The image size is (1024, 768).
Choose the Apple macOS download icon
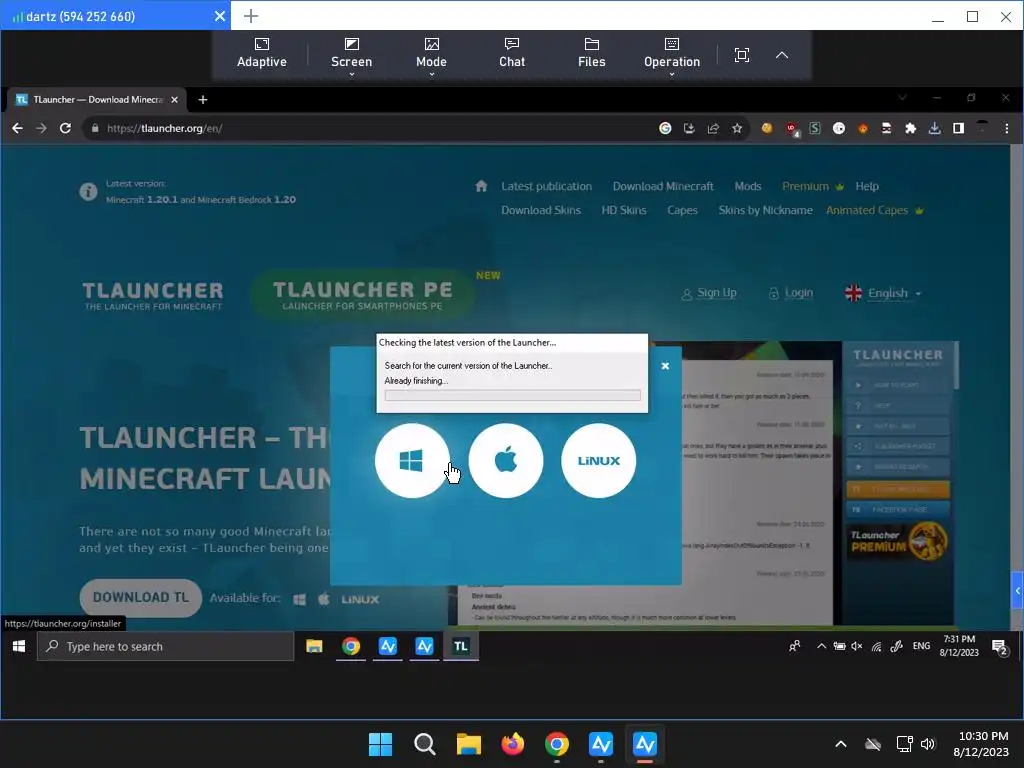coord(505,460)
